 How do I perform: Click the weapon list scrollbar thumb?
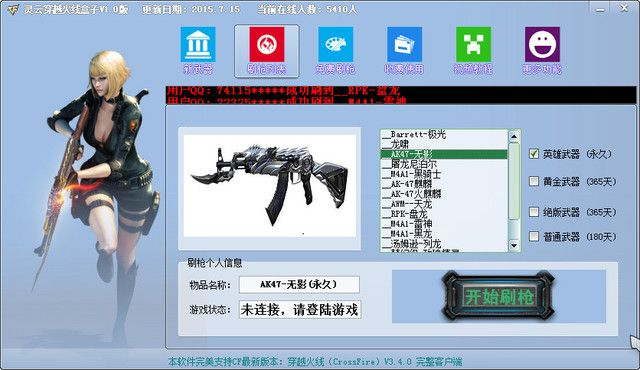pyautogui.click(x=514, y=181)
